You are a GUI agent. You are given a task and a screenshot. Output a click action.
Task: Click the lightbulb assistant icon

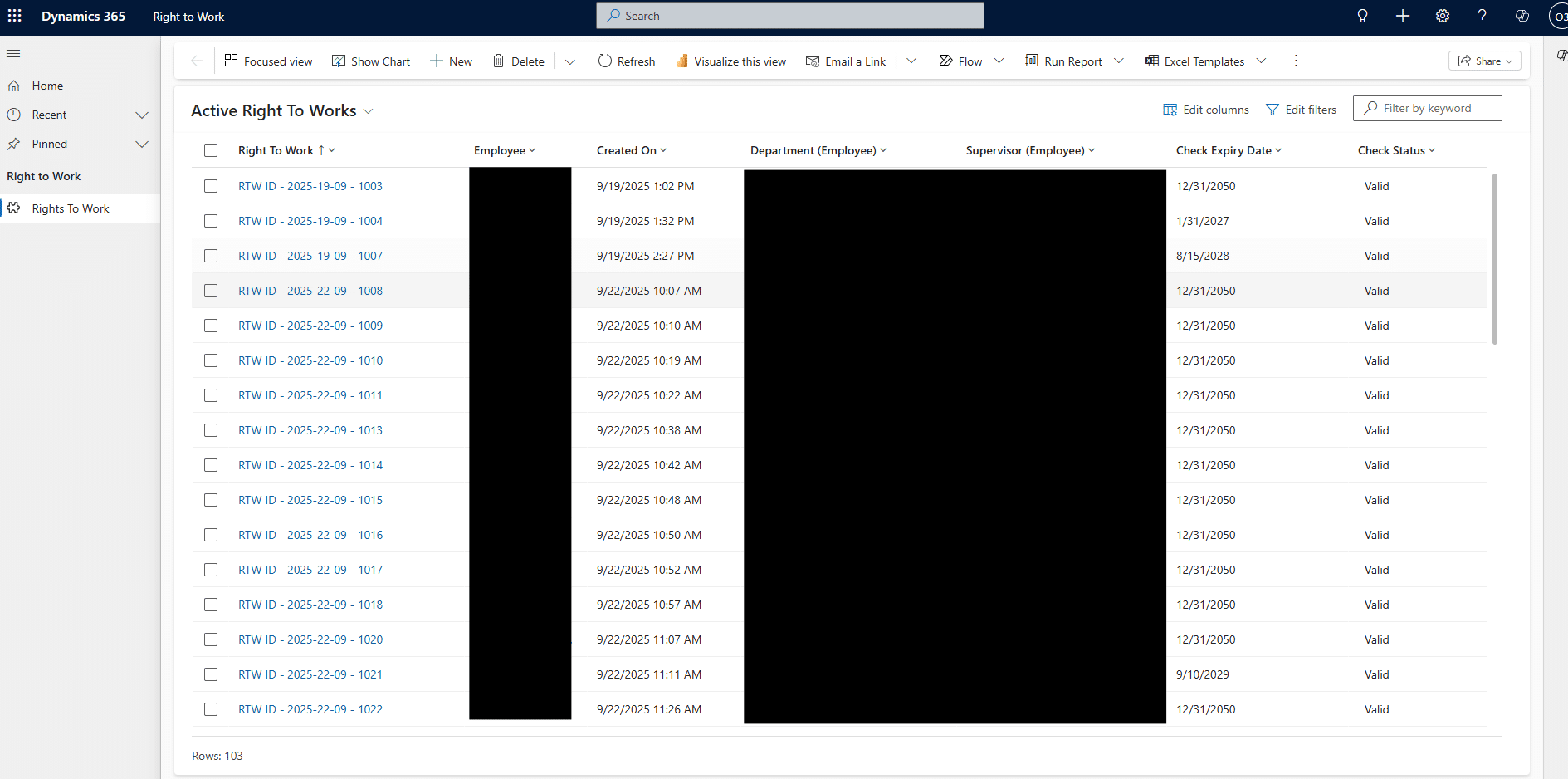(1362, 16)
